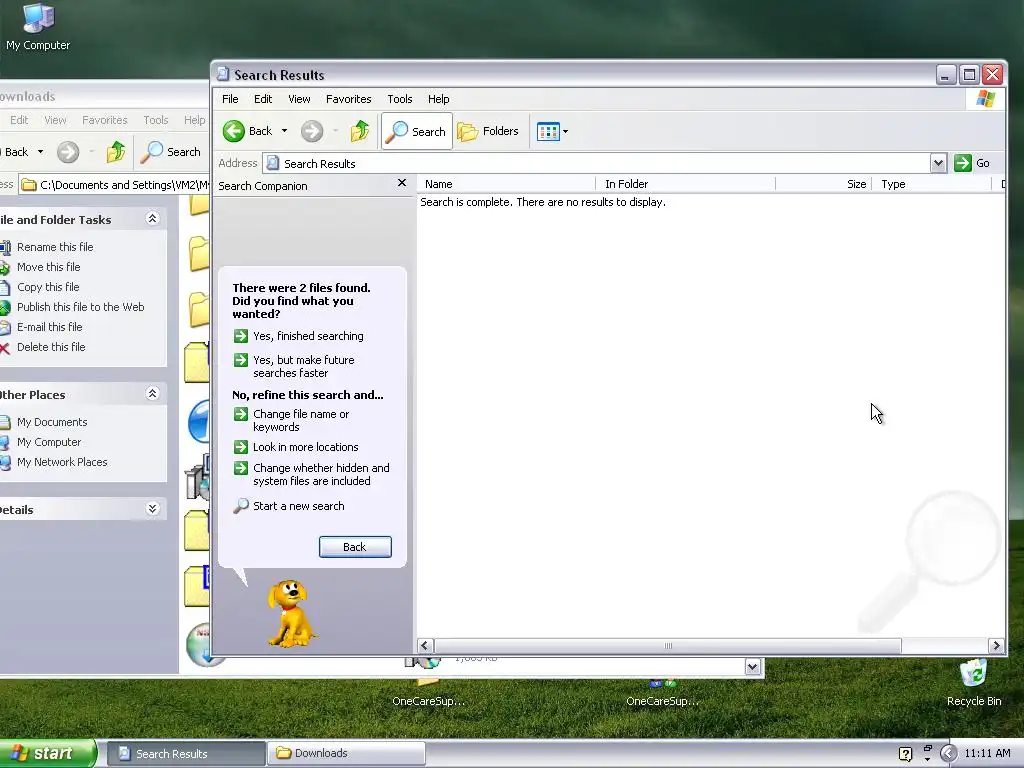Expand hidden tray icons arrow

click(948, 754)
